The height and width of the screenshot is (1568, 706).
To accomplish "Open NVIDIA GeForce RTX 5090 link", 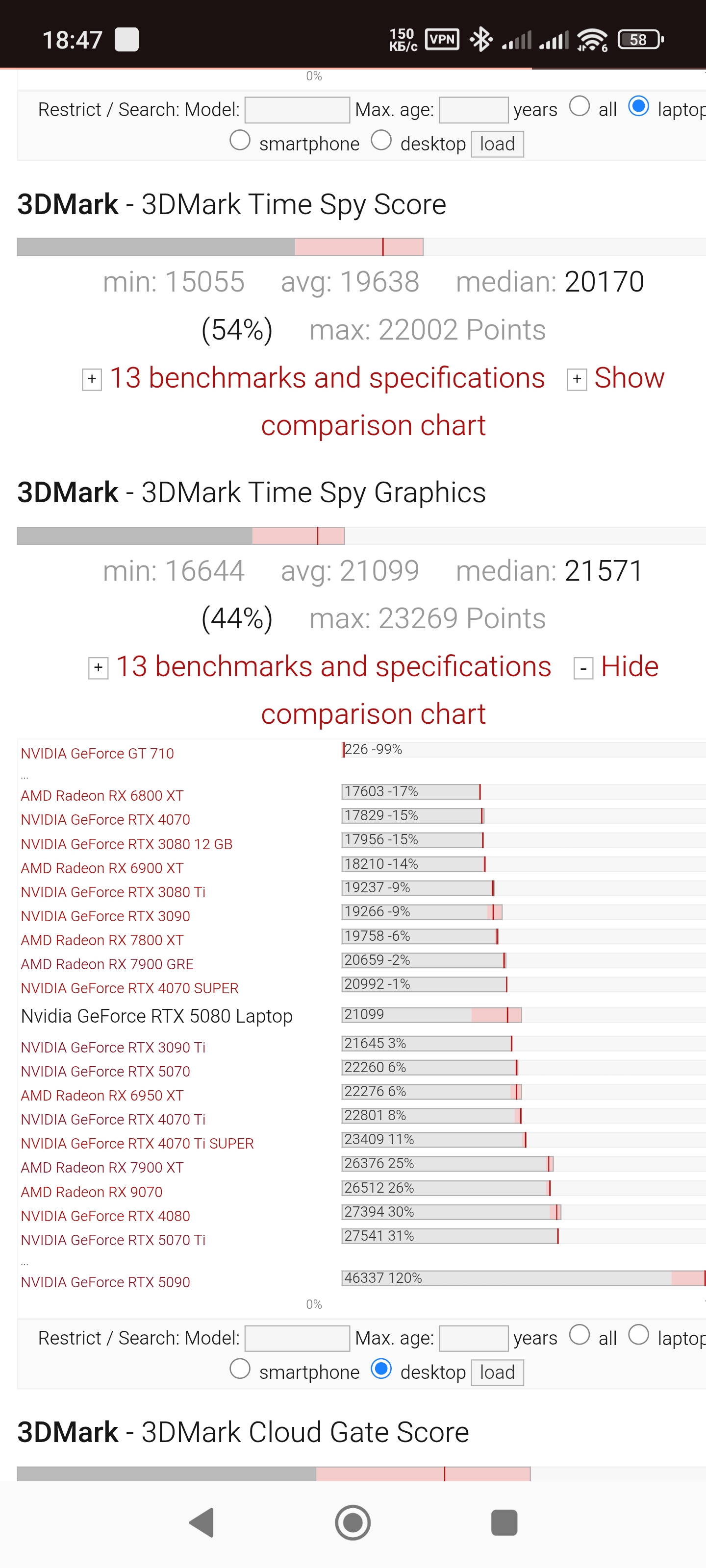I will [x=105, y=1282].
